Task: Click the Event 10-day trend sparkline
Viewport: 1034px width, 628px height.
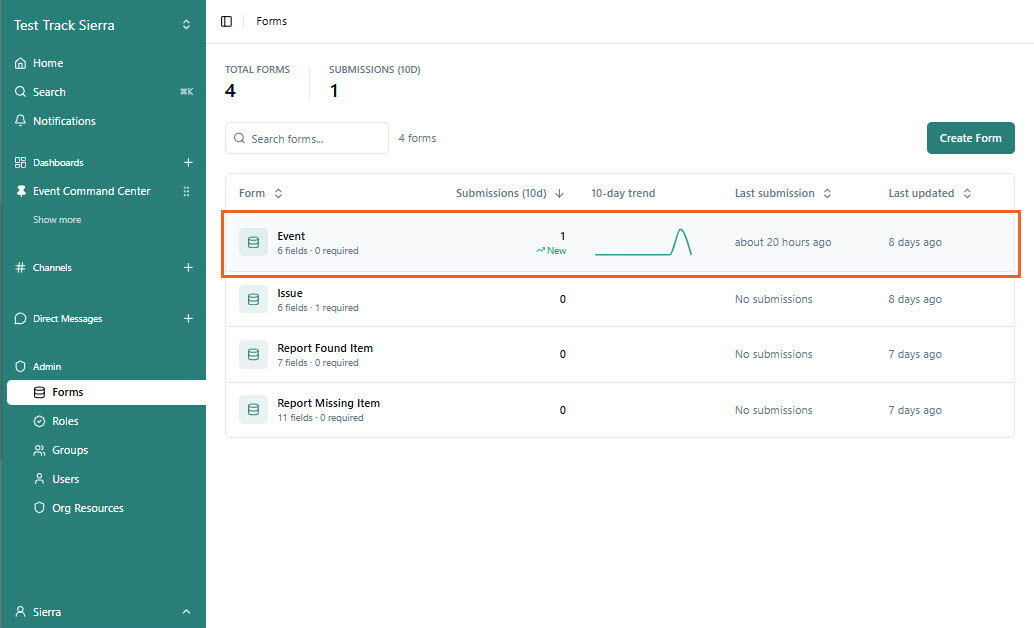Action: [x=643, y=241]
